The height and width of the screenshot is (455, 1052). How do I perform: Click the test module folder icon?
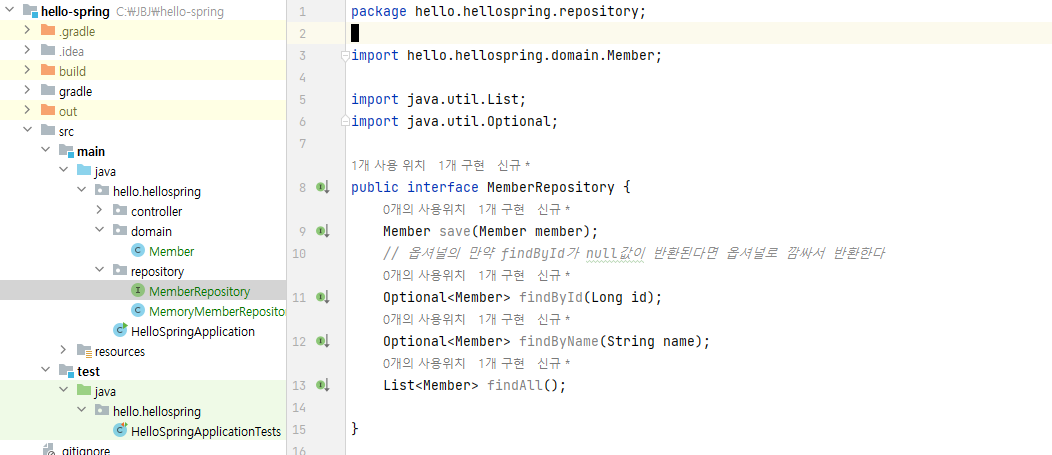click(x=66, y=370)
